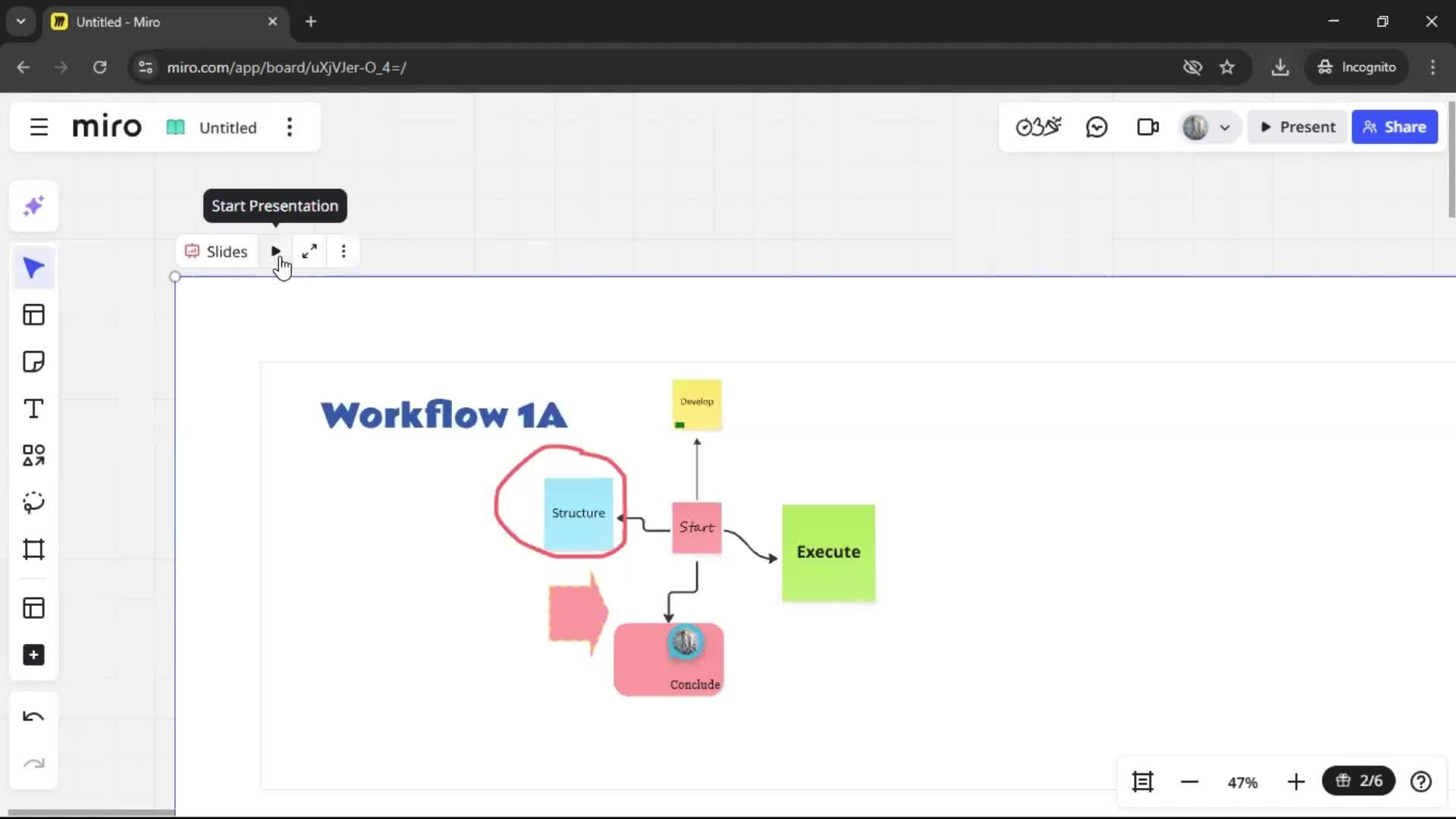This screenshot has height=819, width=1456.
Task: Open the tab search dropdown
Action: point(20,22)
